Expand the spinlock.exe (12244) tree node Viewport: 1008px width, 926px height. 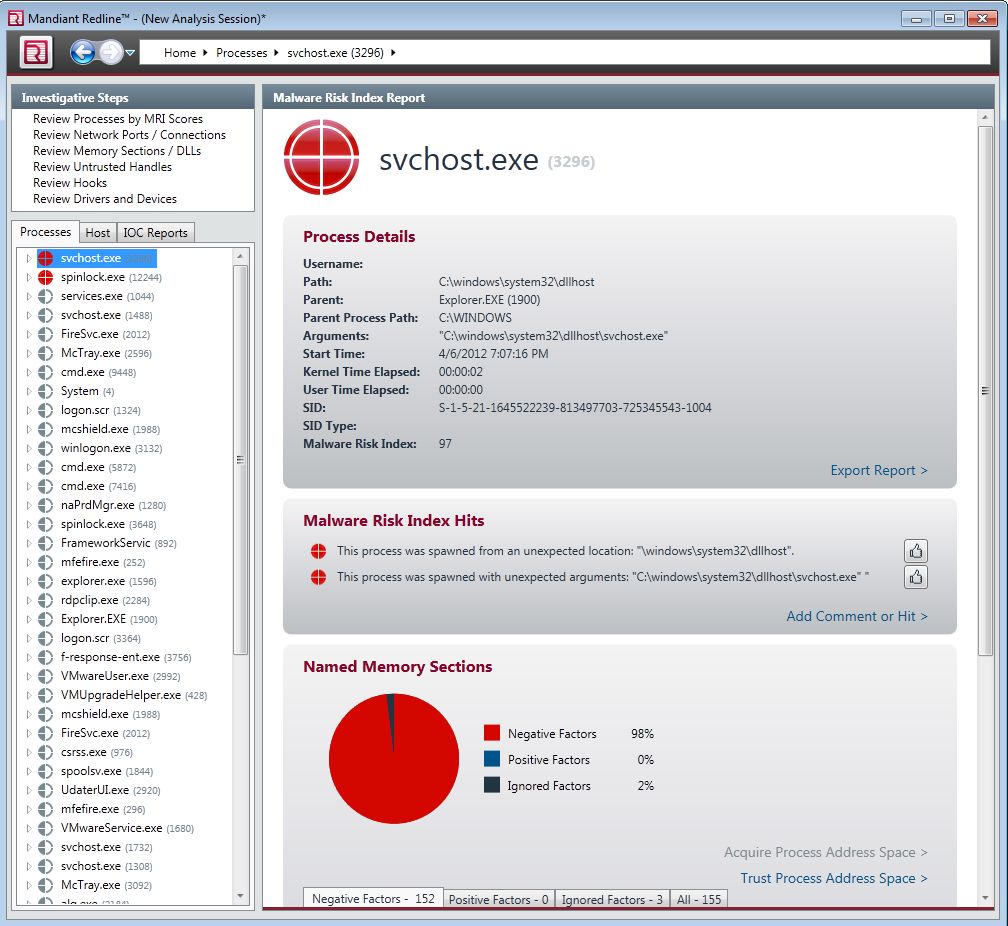28,277
